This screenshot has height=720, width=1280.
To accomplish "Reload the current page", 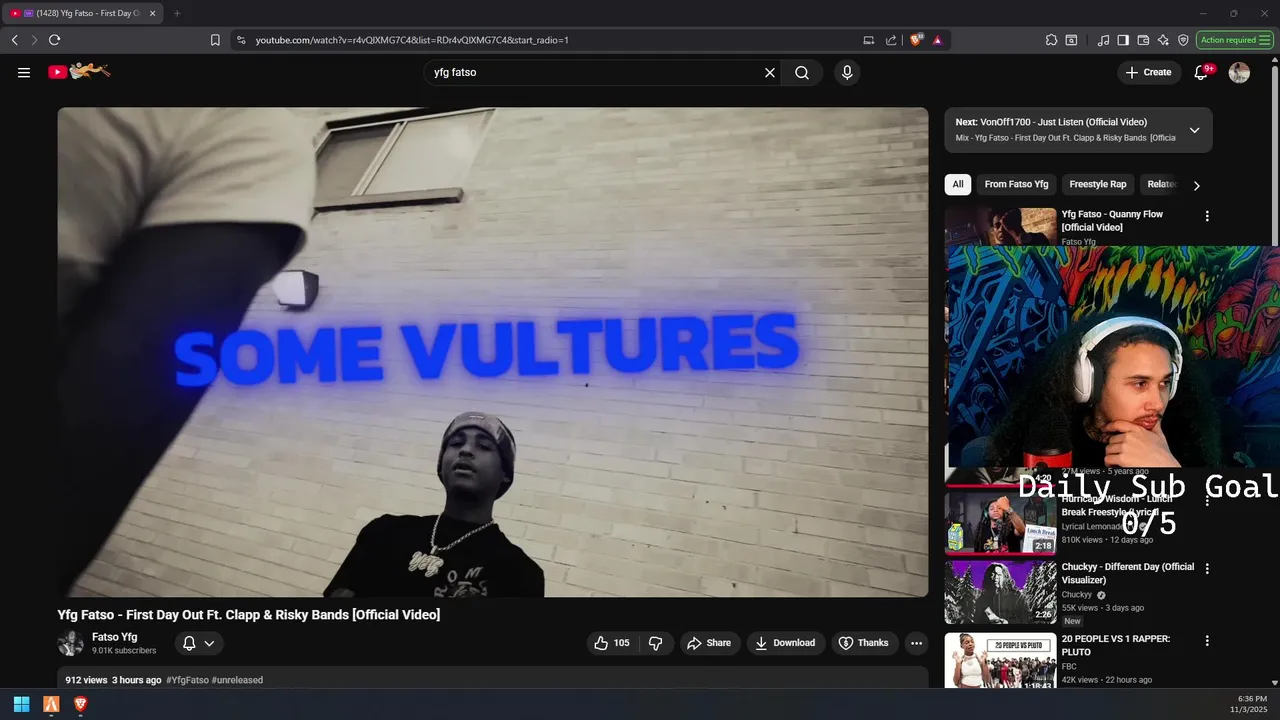I will [54, 40].
